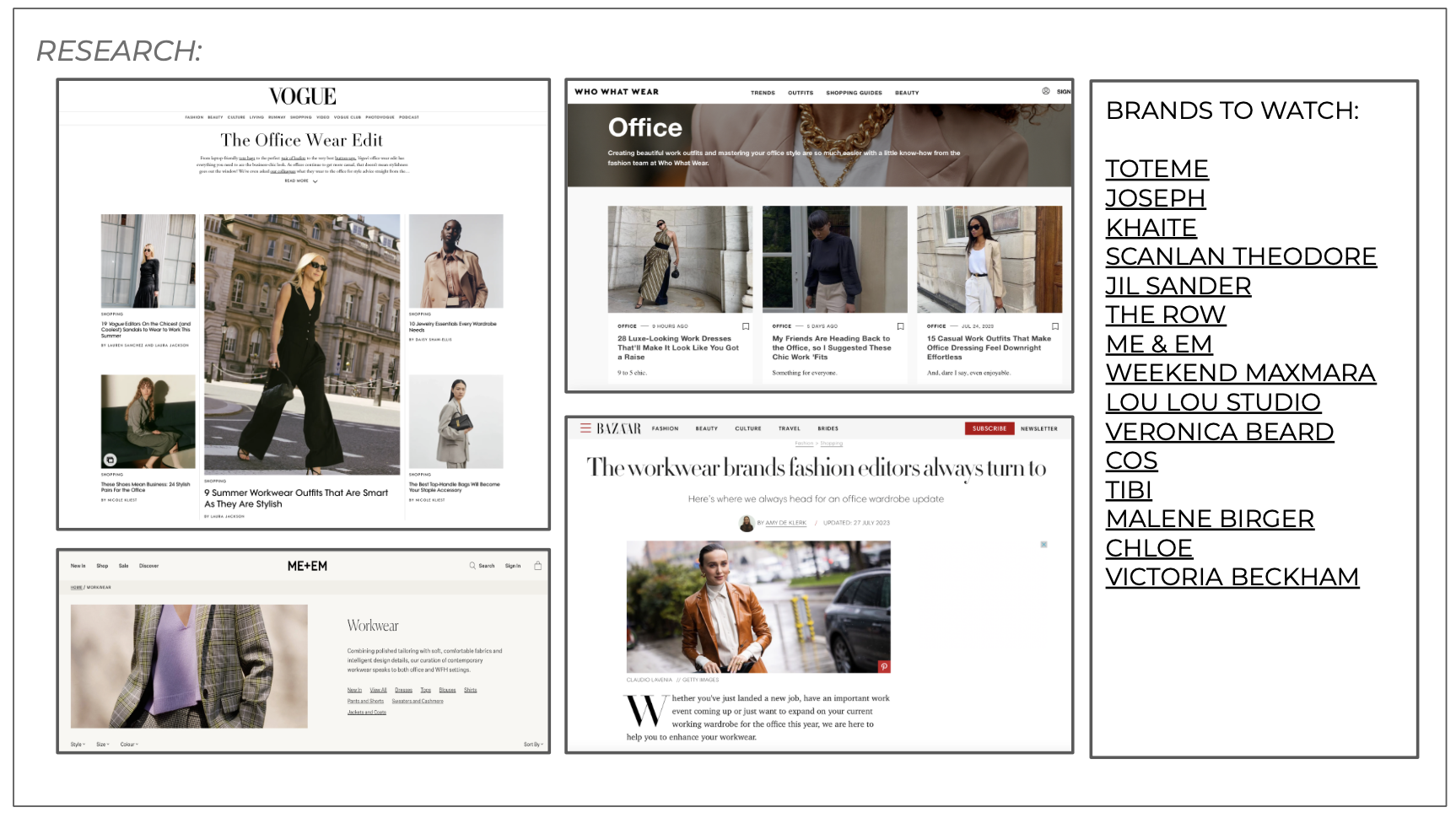Click the VOGUE logo
1456x818 pixels.
pyautogui.click(x=303, y=96)
